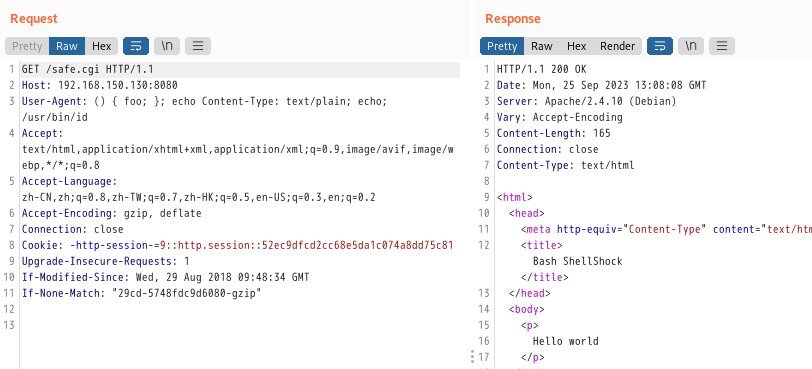Click the 'Bash ShellShock' title text
Viewport: 812px width, 369px height.
point(577,261)
